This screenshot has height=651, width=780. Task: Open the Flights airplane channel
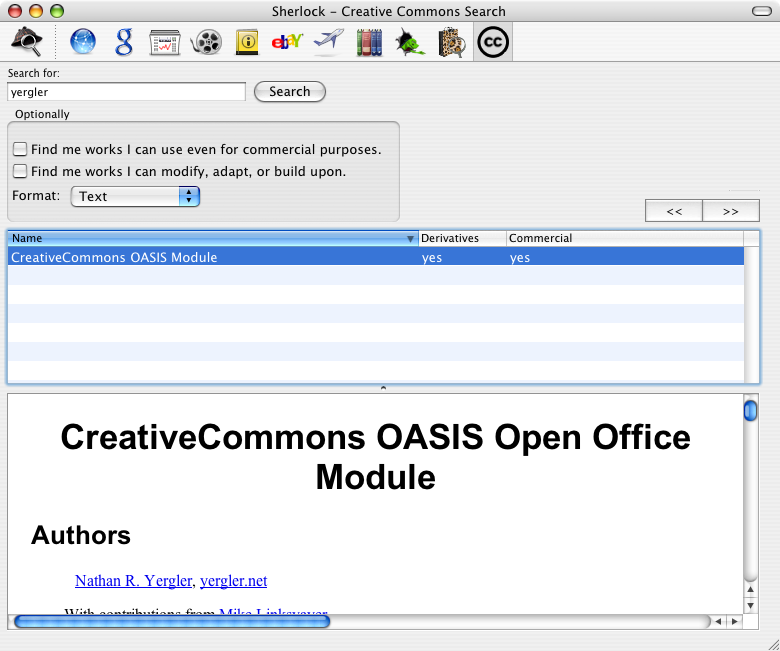pos(329,41)
